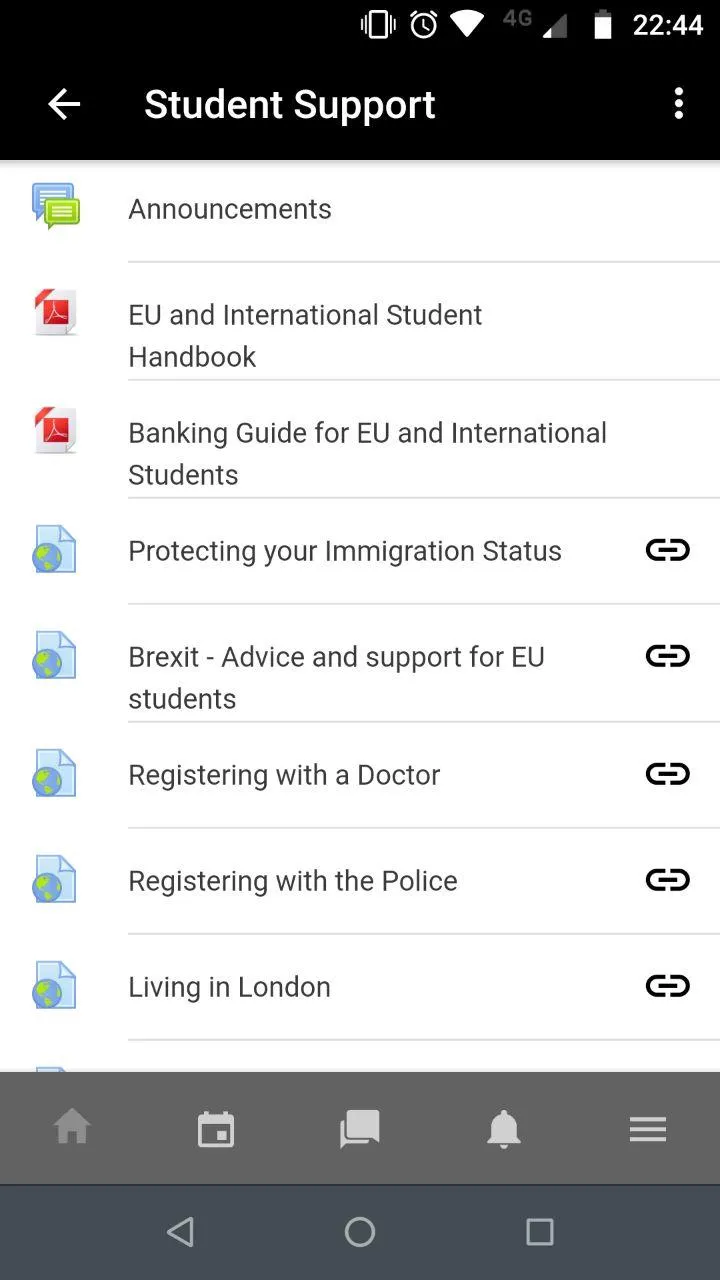Tap link icon next to Living in London
Screen dimensions: 720x1280
click(x=667, y=986)
